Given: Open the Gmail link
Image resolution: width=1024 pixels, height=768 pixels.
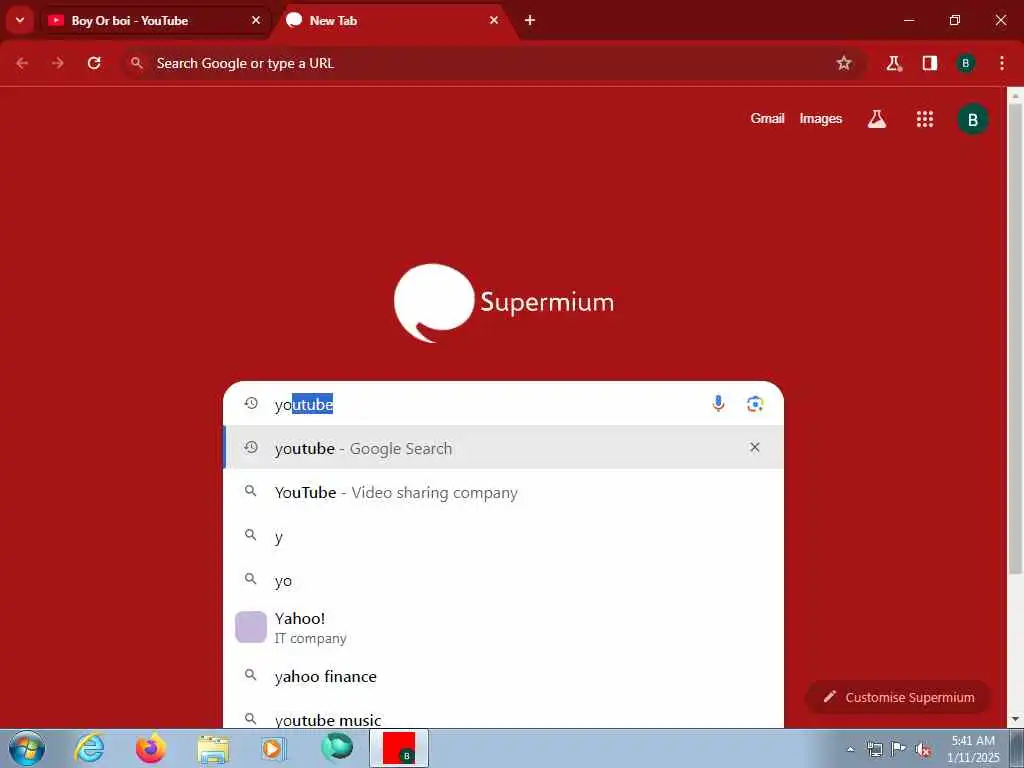Looking at the screenshot, I should 767,119.
